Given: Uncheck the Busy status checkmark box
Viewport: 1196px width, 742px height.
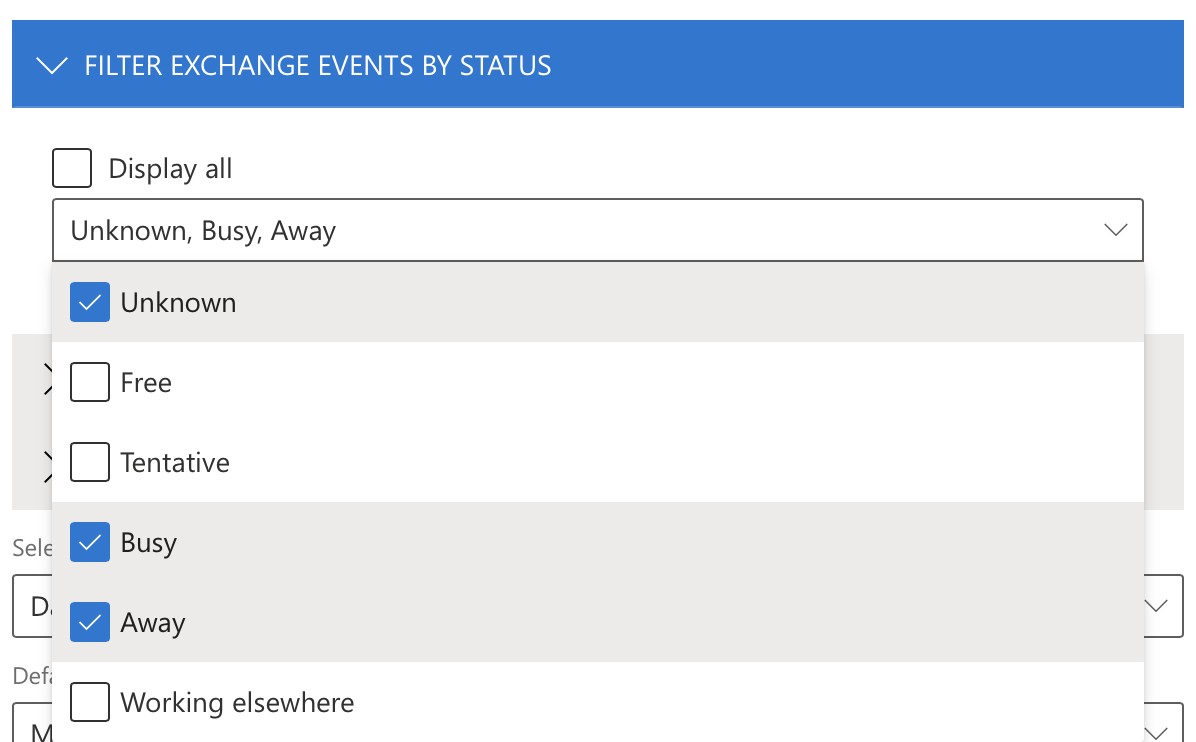Looking at the screenshot, I should [90, 542].
